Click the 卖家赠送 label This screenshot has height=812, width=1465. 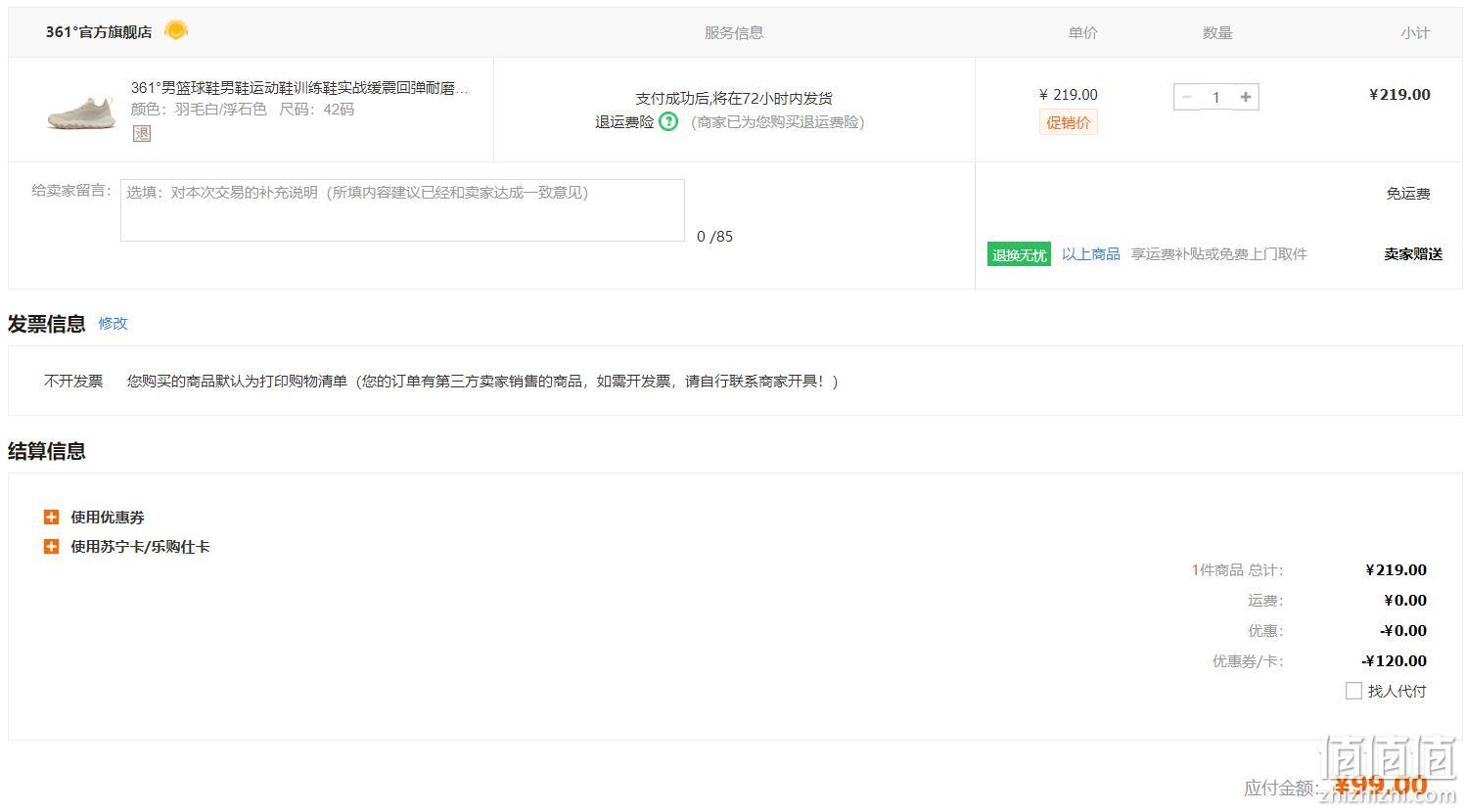1413,254
